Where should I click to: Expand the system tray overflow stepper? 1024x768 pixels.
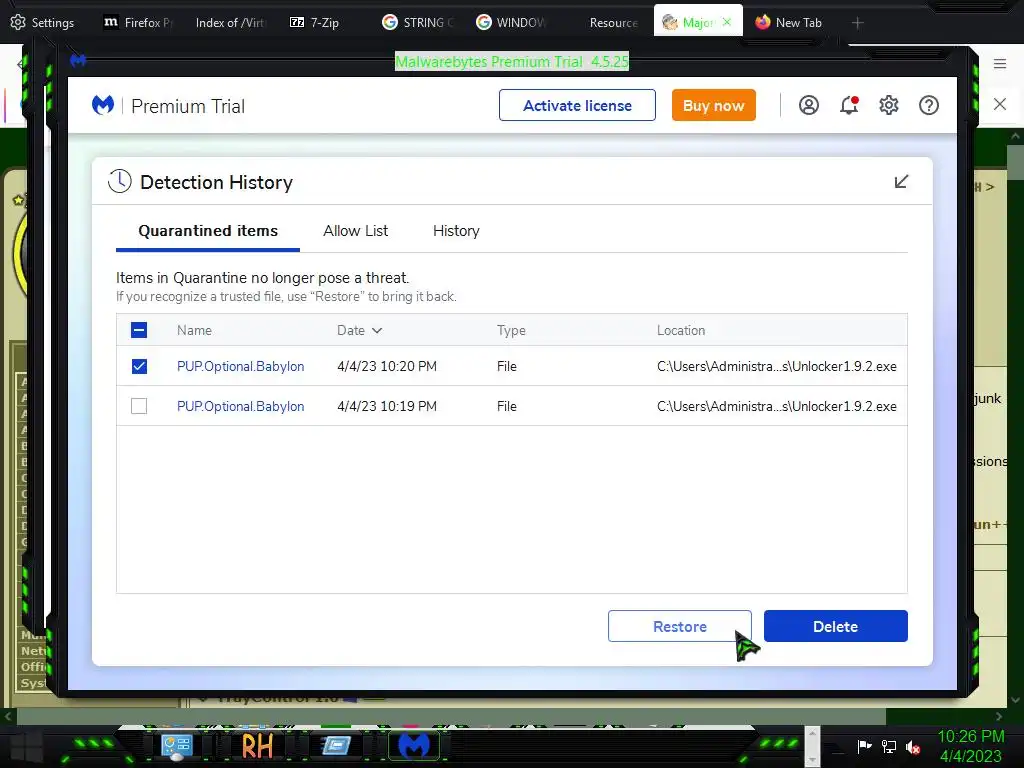point(812,747)
